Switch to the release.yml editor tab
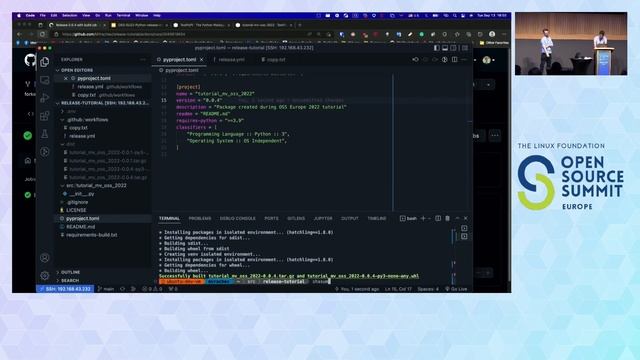Screen dimensions: 640x360 [231, 60]
